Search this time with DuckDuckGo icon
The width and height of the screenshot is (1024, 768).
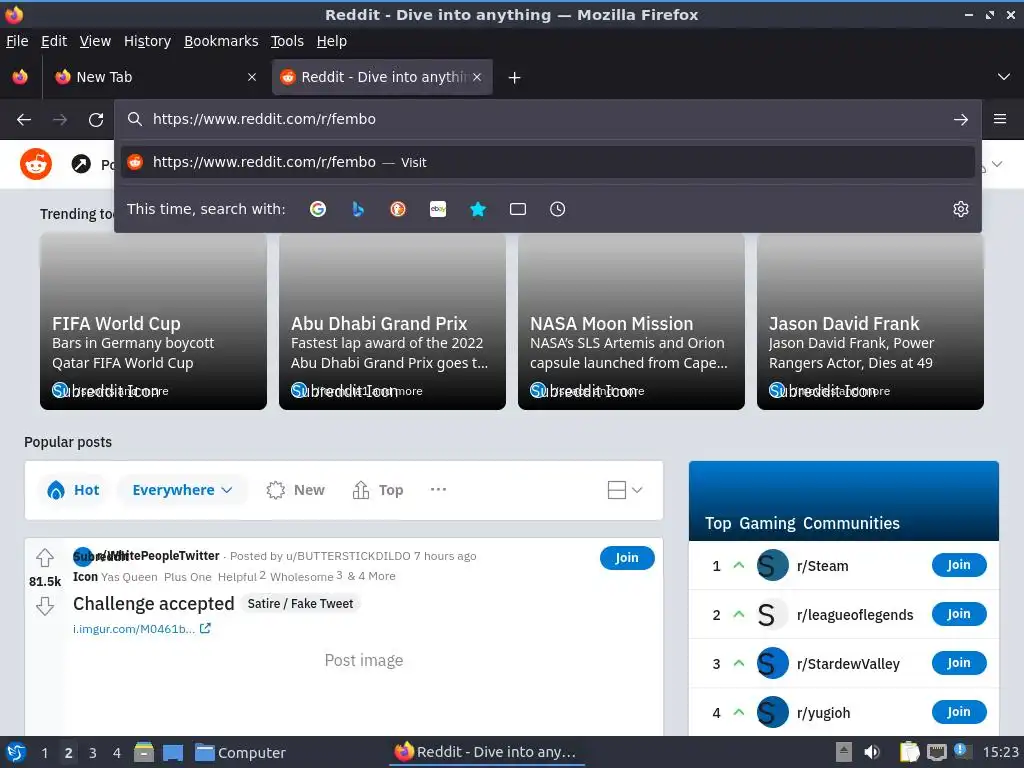[x=398, y=209]
